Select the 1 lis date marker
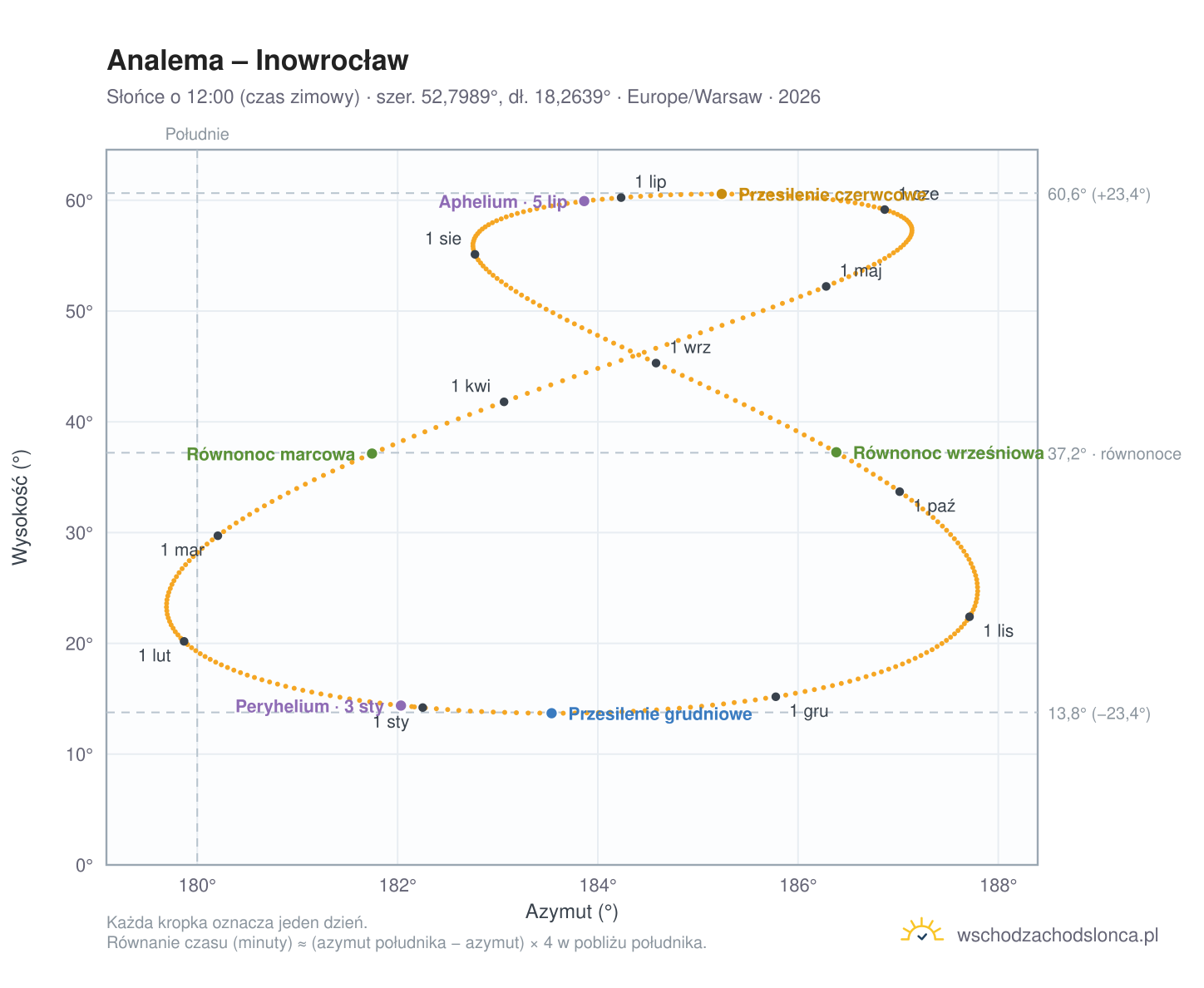 click(x=970, y=616)
